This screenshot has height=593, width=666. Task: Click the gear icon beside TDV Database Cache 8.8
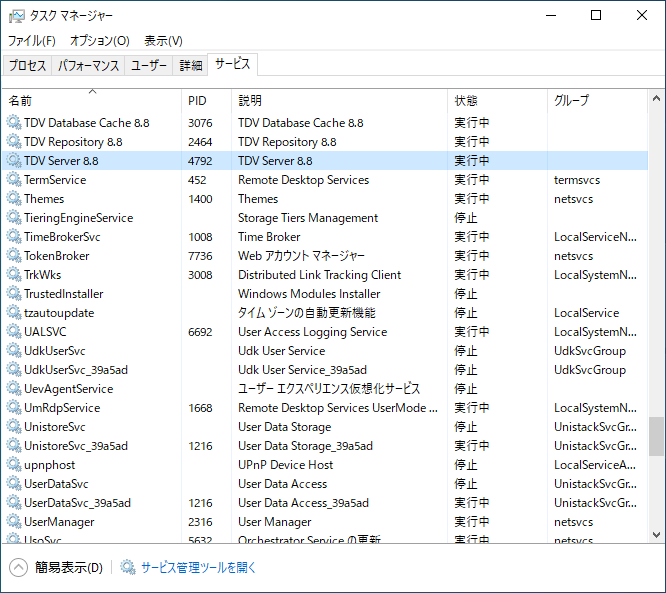click(x=14, y=123)
